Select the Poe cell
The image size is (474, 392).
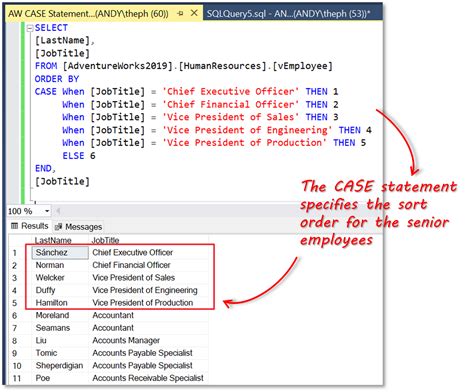click(x=60, y=378)
